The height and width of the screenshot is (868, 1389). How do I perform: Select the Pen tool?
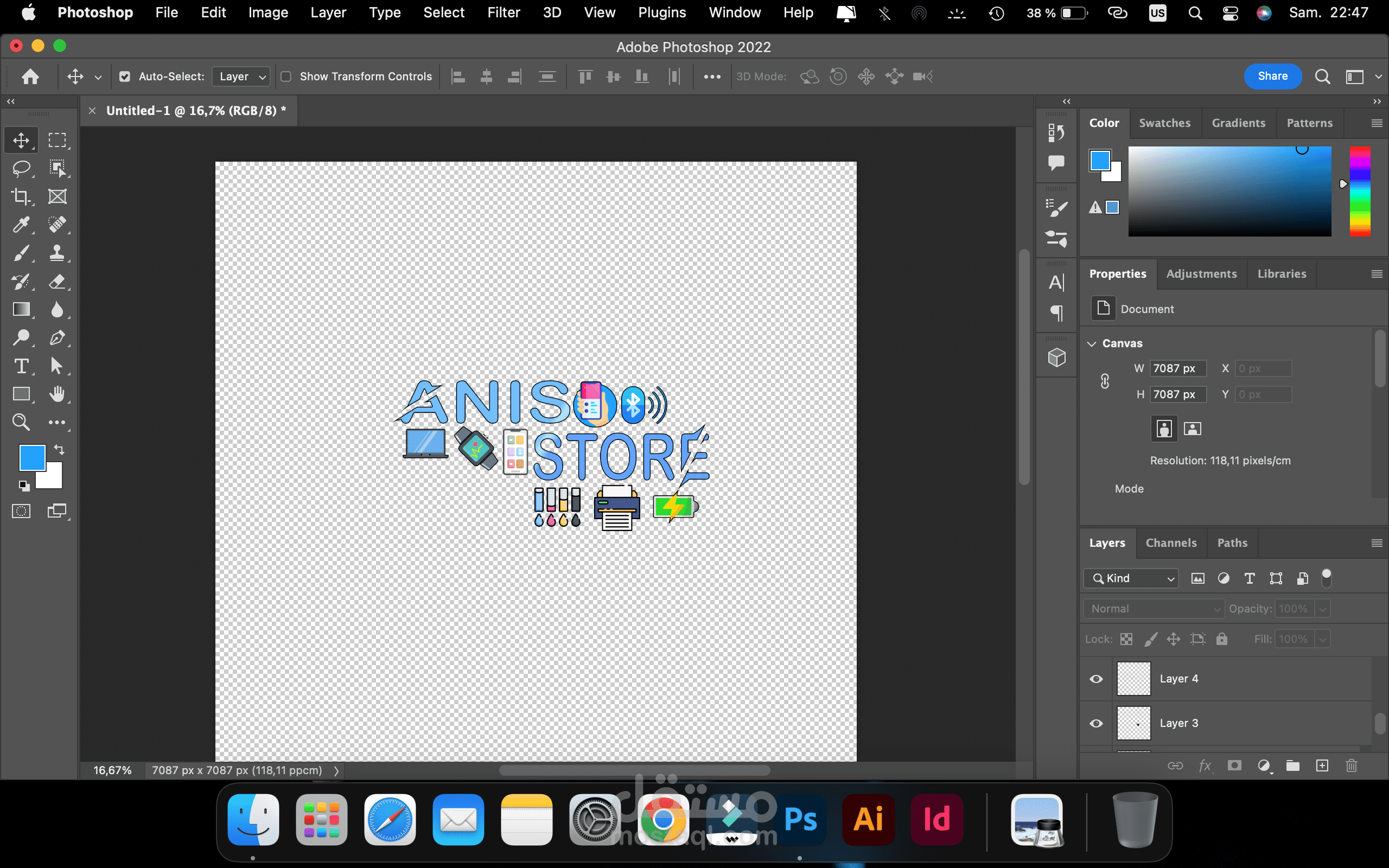(57, 337)
